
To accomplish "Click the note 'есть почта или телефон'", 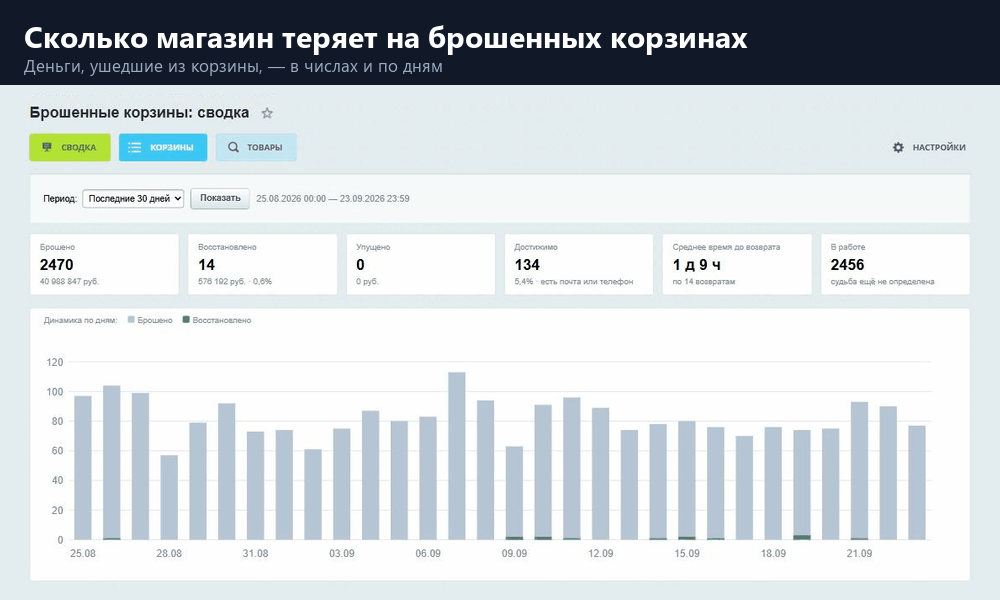I will pyautogui.click(x=587, y=281).
